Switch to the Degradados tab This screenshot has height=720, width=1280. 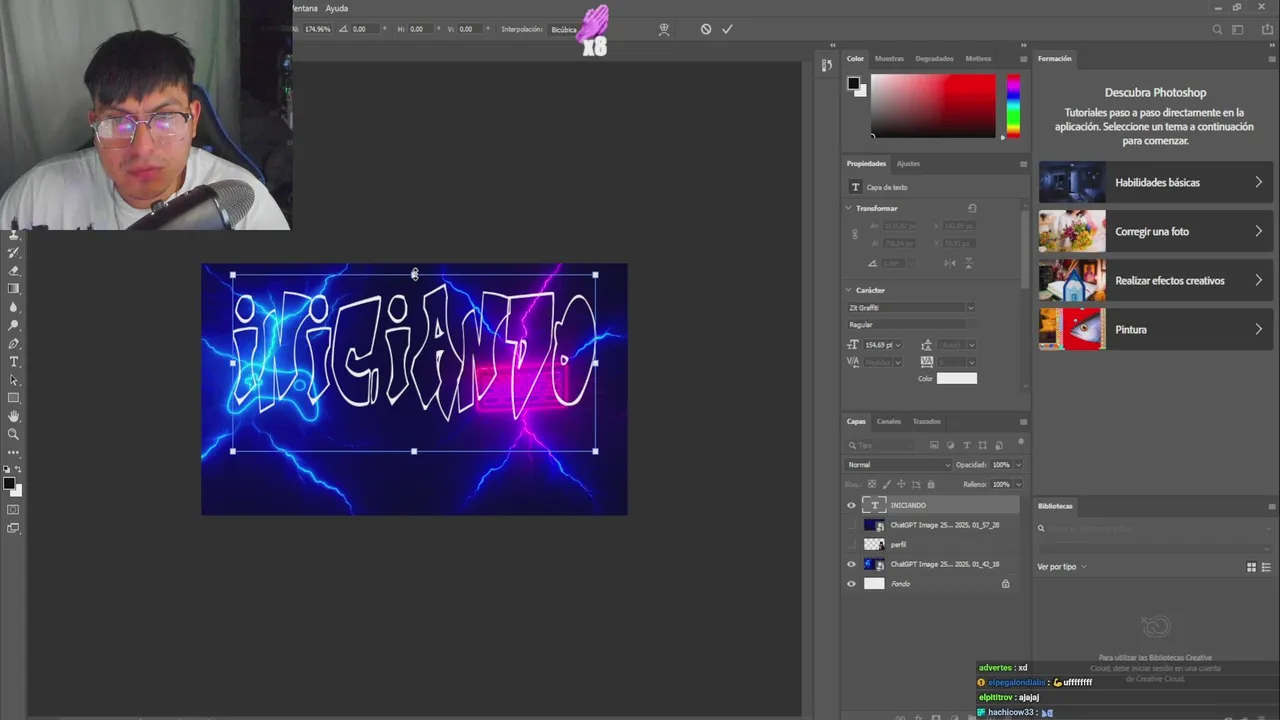934,58
